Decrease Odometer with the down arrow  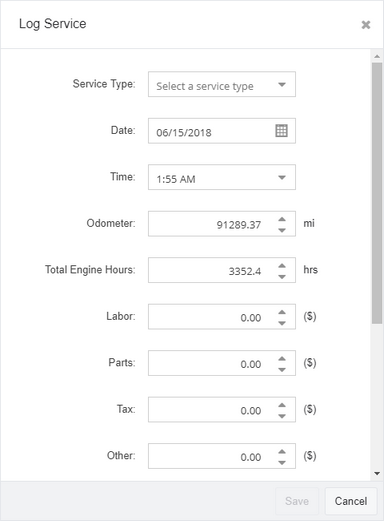[282, 230]
